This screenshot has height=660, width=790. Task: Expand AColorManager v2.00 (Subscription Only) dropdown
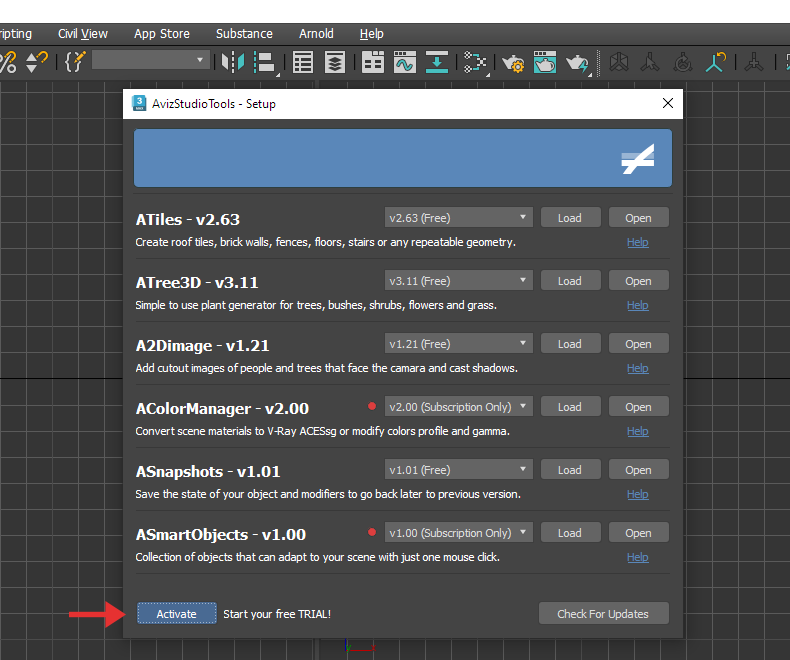coord(458,407)
